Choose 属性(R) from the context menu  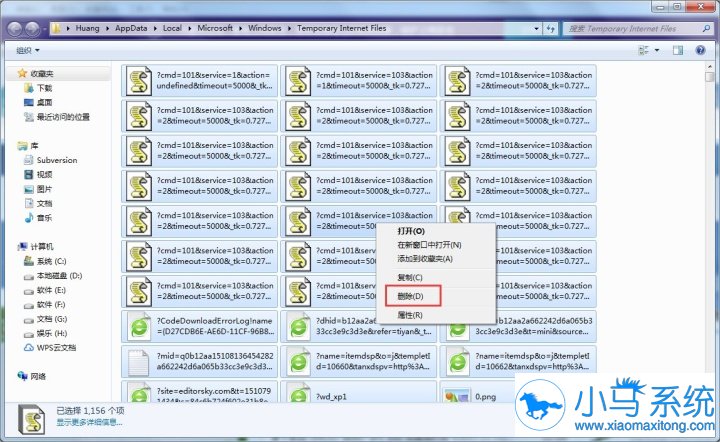tap(435, 315)
